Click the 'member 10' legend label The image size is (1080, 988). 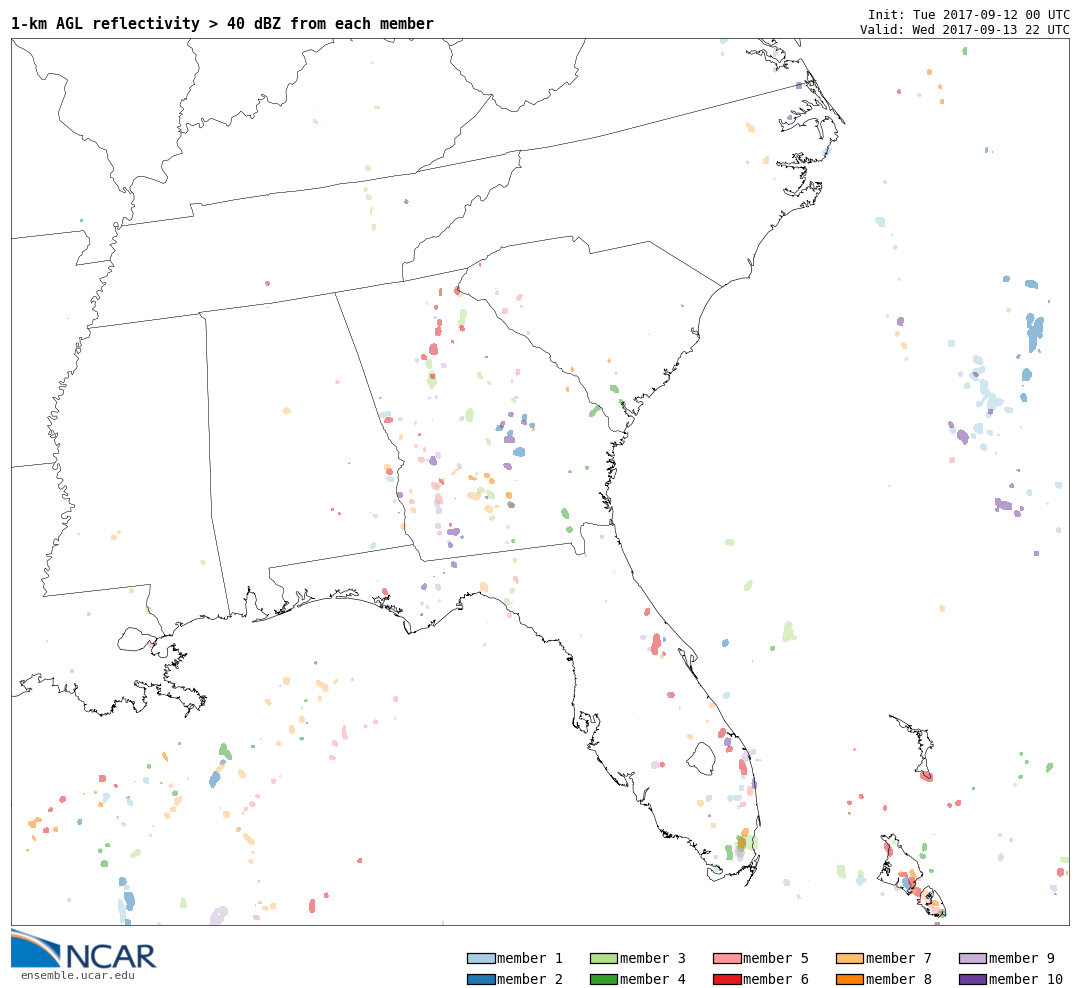tap(1026, 979)
